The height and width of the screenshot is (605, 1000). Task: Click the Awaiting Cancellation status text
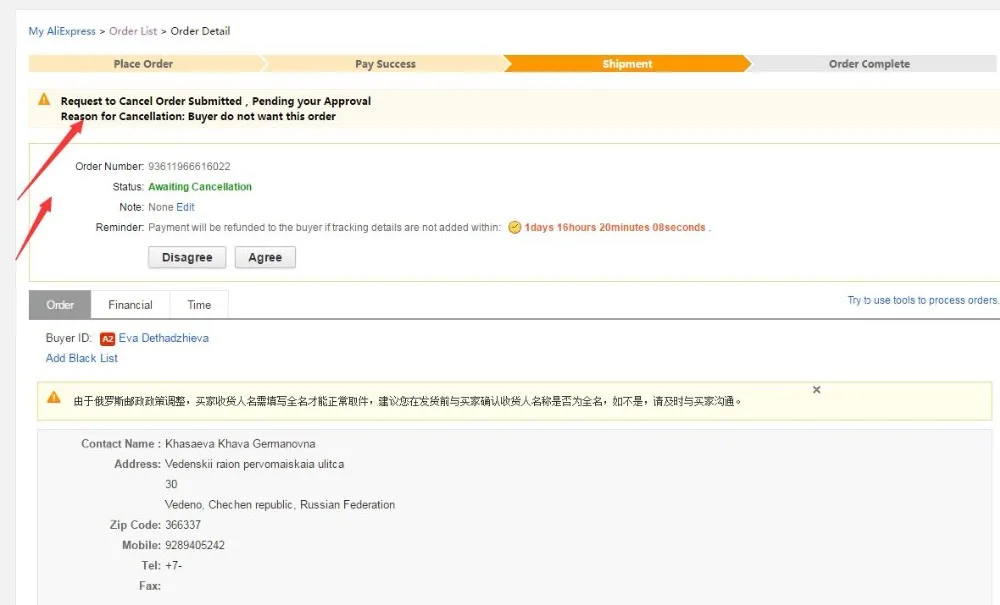200,187
